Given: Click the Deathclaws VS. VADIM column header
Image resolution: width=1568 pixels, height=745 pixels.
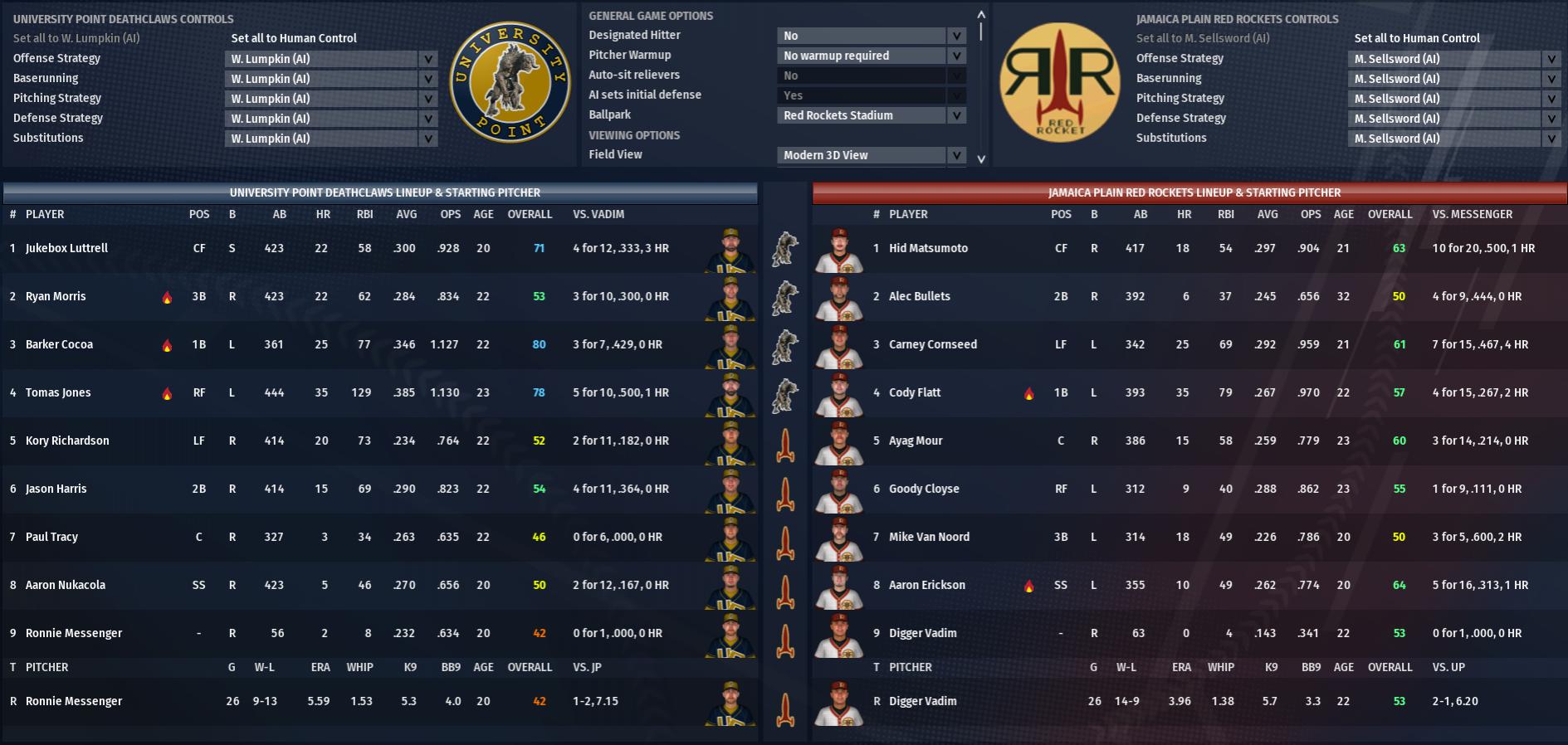Looking at the screenshot, I should pos(598,214).
